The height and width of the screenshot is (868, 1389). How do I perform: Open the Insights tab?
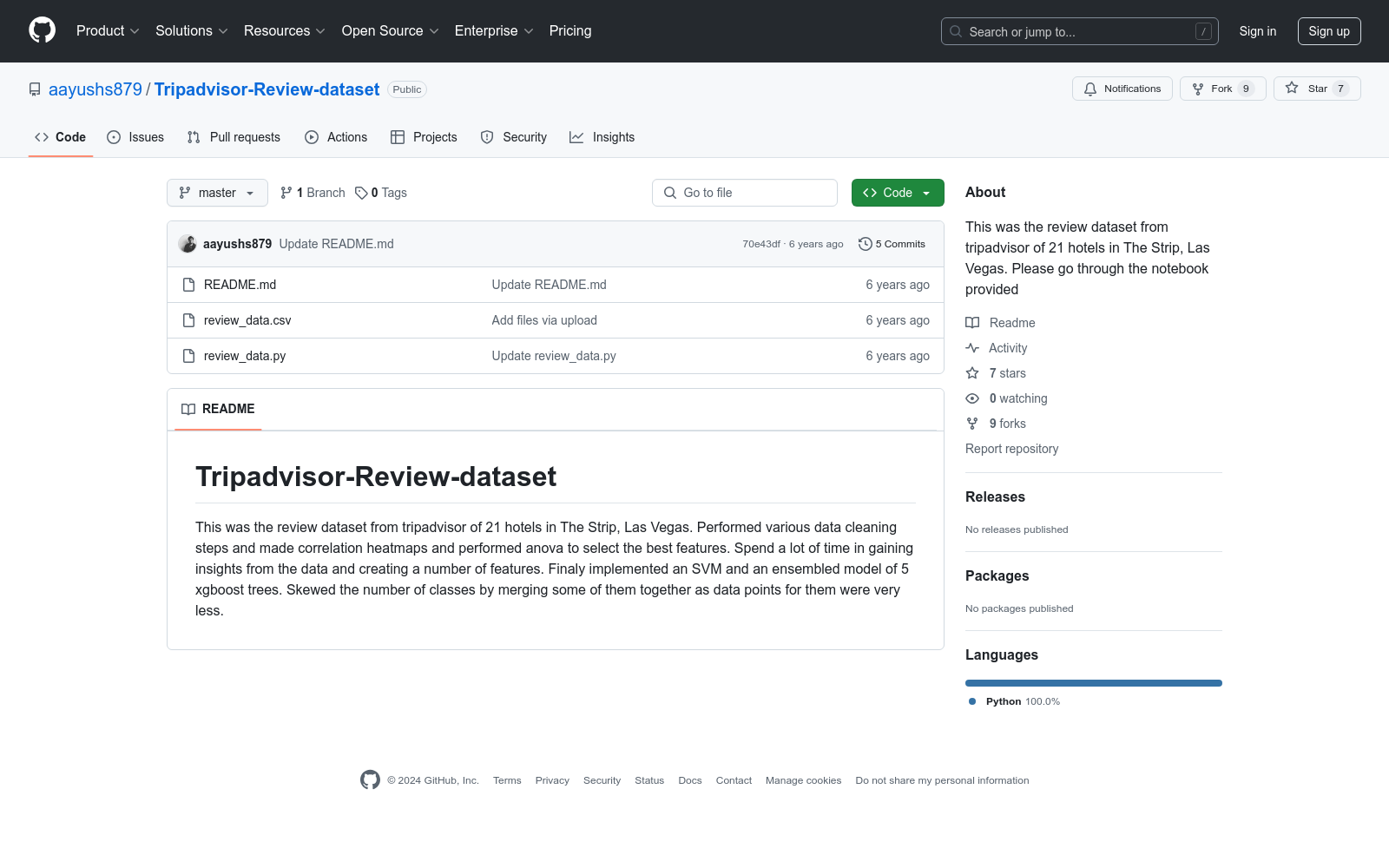click(602, 137)
